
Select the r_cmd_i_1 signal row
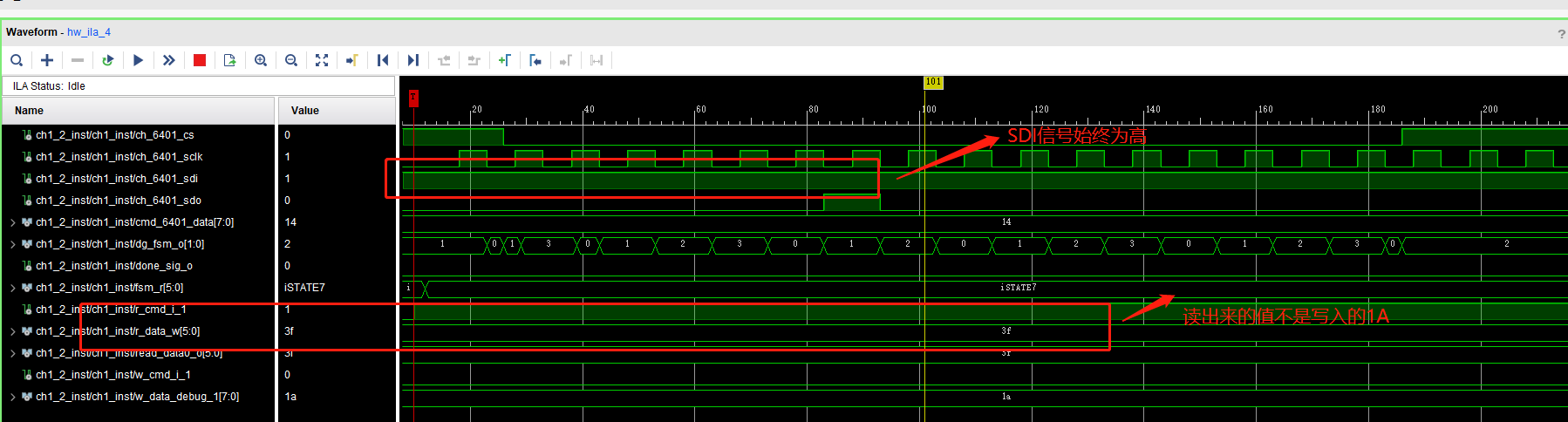click(139, 310)
